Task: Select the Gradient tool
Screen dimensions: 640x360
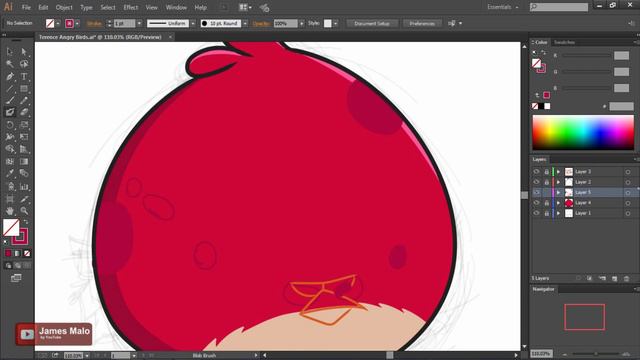Action: tap(24, 162)
